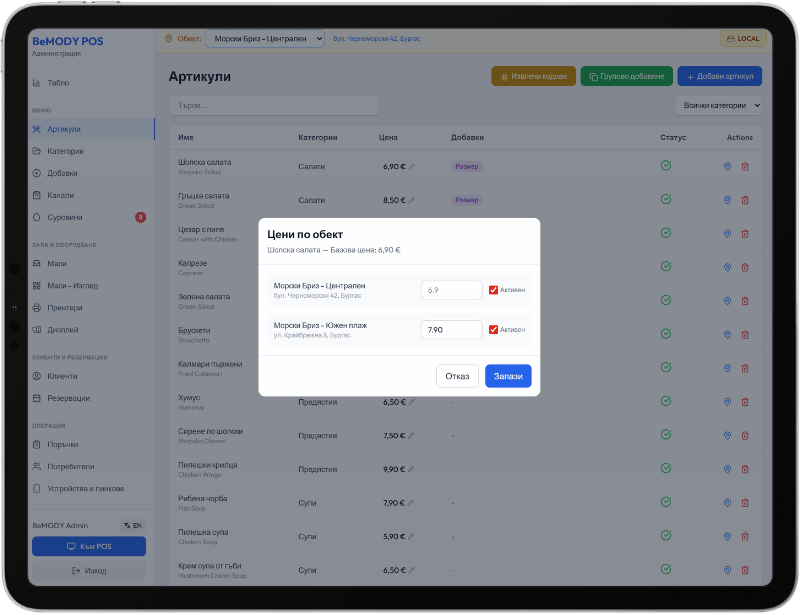Viewport: 800px width, 615px height.
Task: Uncheck Активен for Морски Бриз – Южен плаж
Action: coord(493,330)
